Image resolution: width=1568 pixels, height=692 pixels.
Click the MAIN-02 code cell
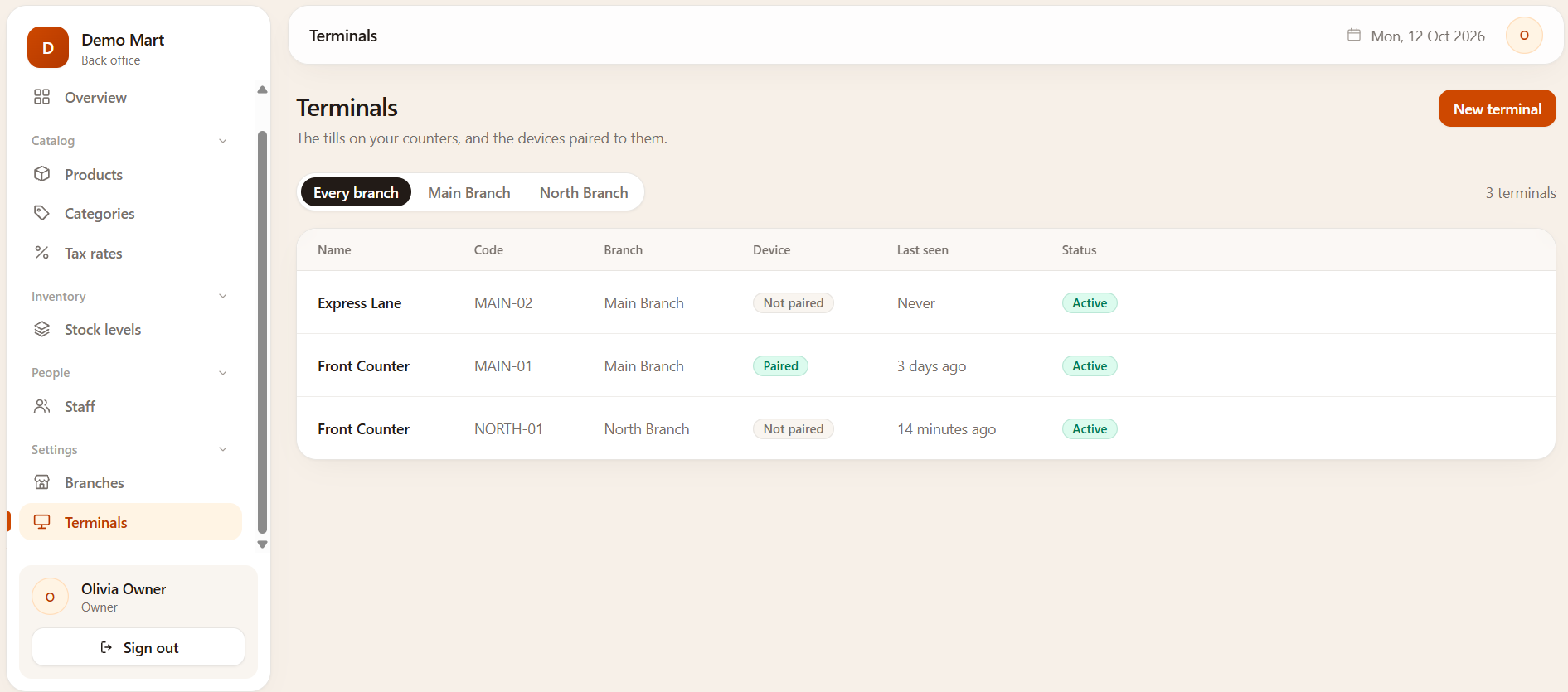(503, 303)
